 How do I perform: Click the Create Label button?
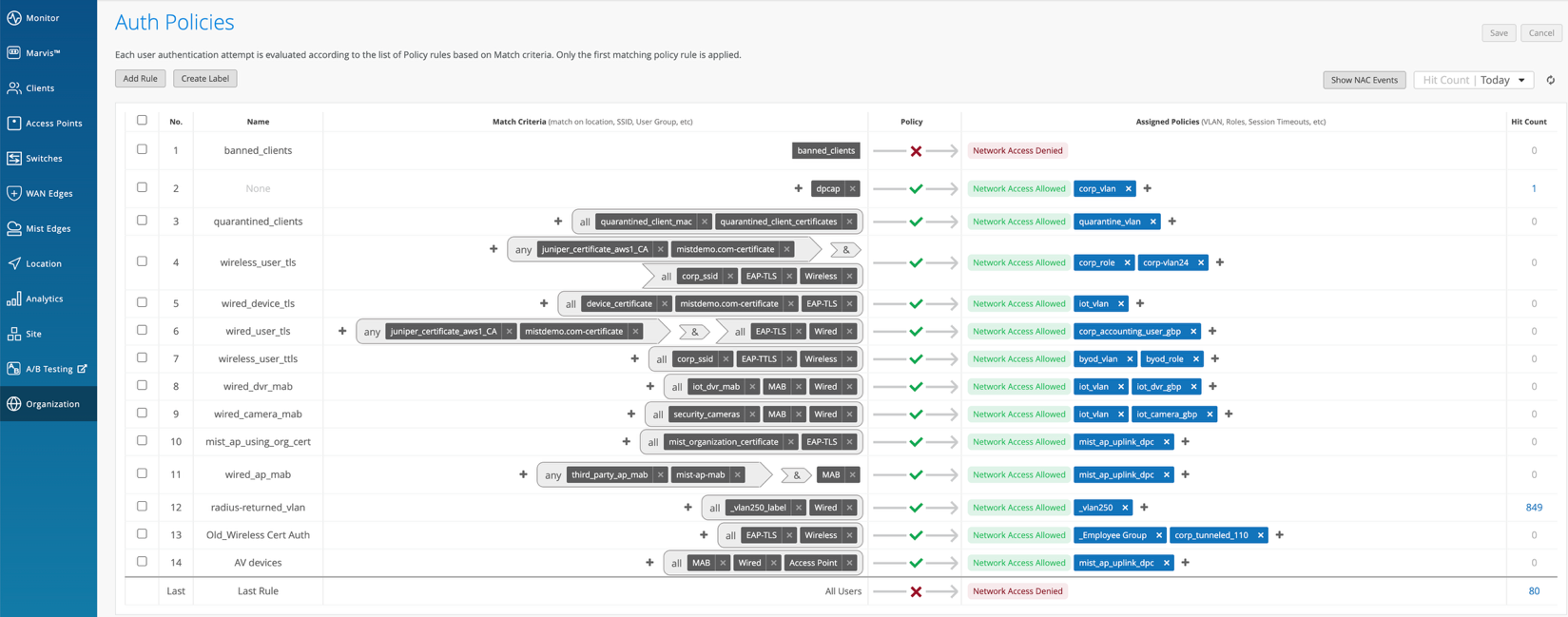point(205,79)
